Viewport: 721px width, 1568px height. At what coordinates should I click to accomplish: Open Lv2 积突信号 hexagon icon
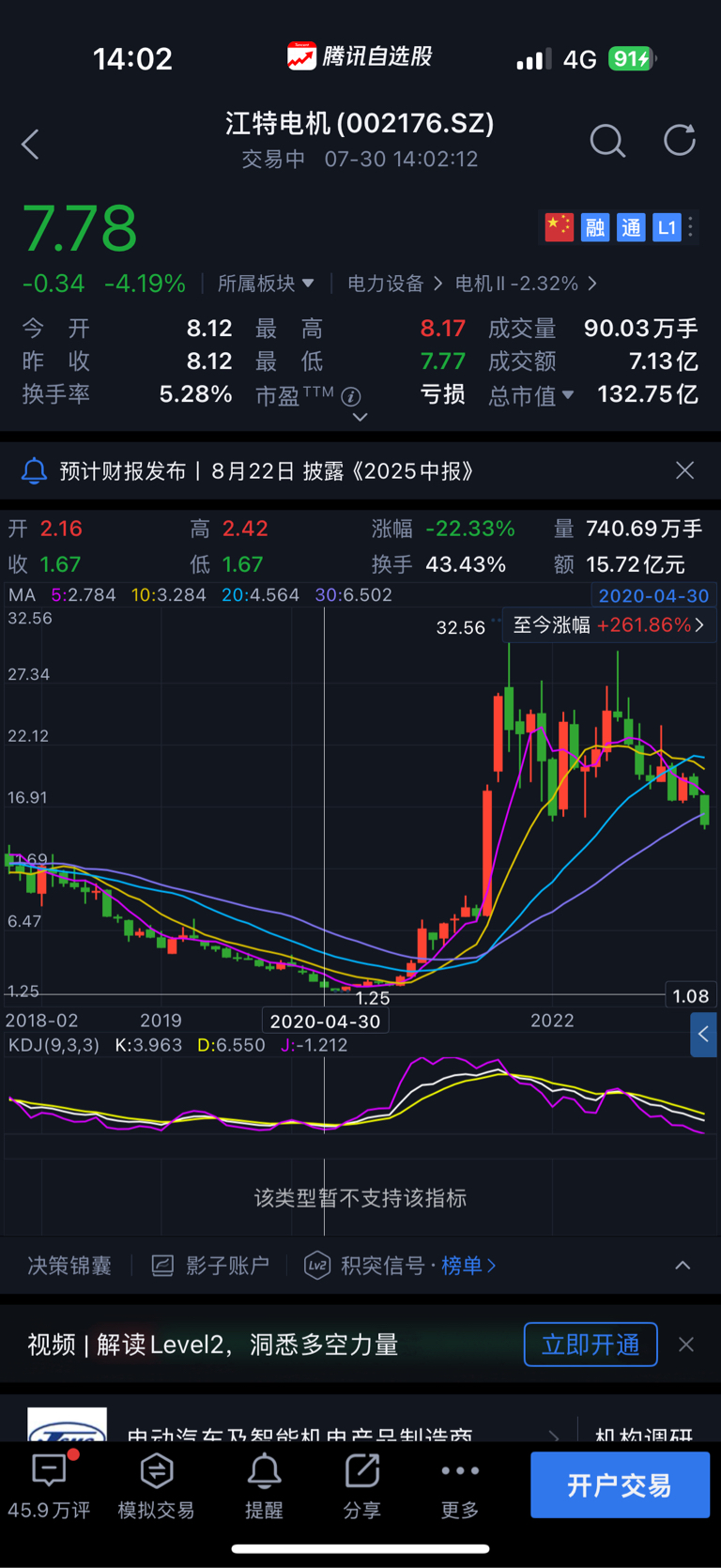(317, 1266)
